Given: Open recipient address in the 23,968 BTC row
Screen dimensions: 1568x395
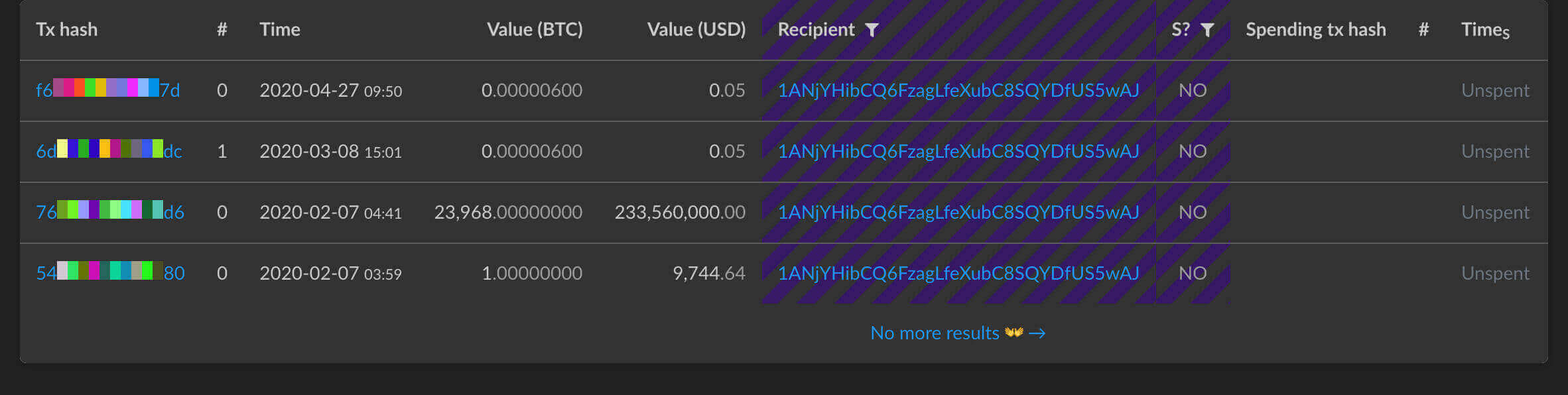Looking at the screenshot, I should (958, 212).
